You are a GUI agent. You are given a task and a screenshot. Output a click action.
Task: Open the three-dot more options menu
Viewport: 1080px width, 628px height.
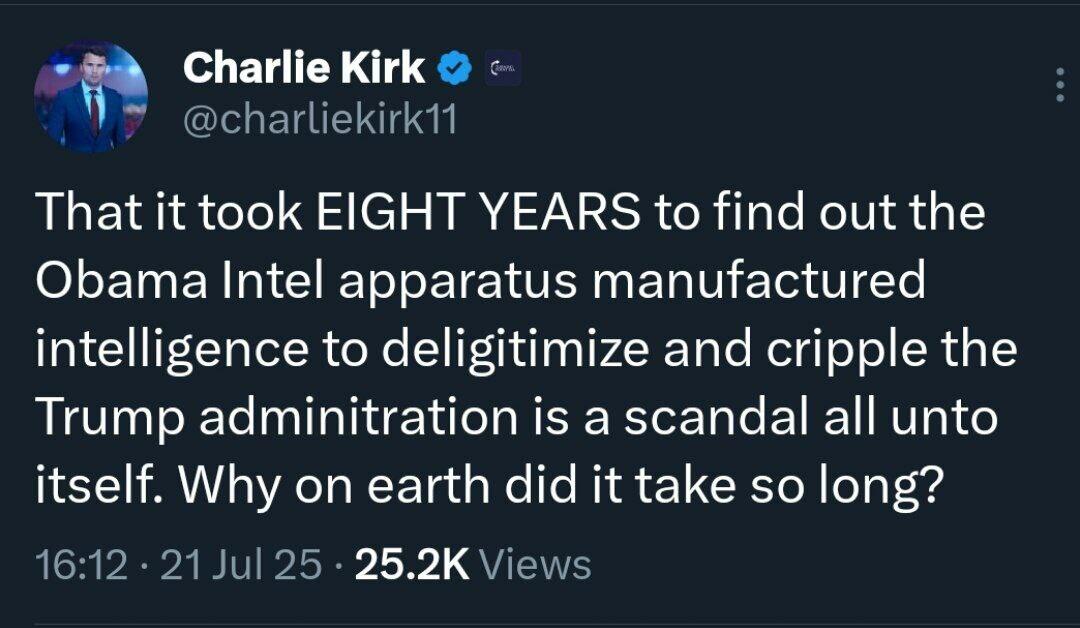point(1060,86)
